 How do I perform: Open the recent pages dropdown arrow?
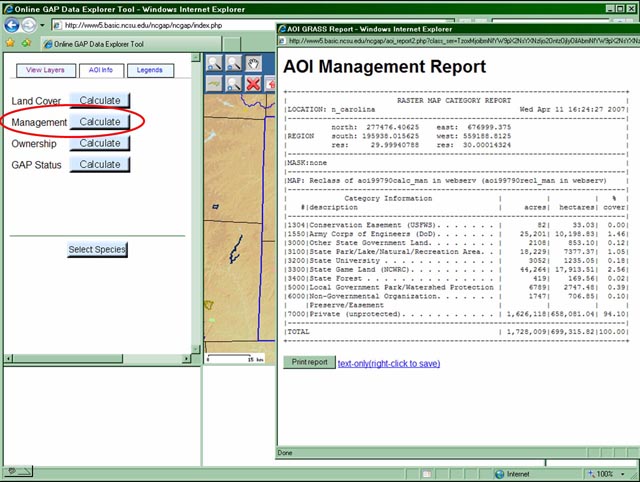coord(42,25)
